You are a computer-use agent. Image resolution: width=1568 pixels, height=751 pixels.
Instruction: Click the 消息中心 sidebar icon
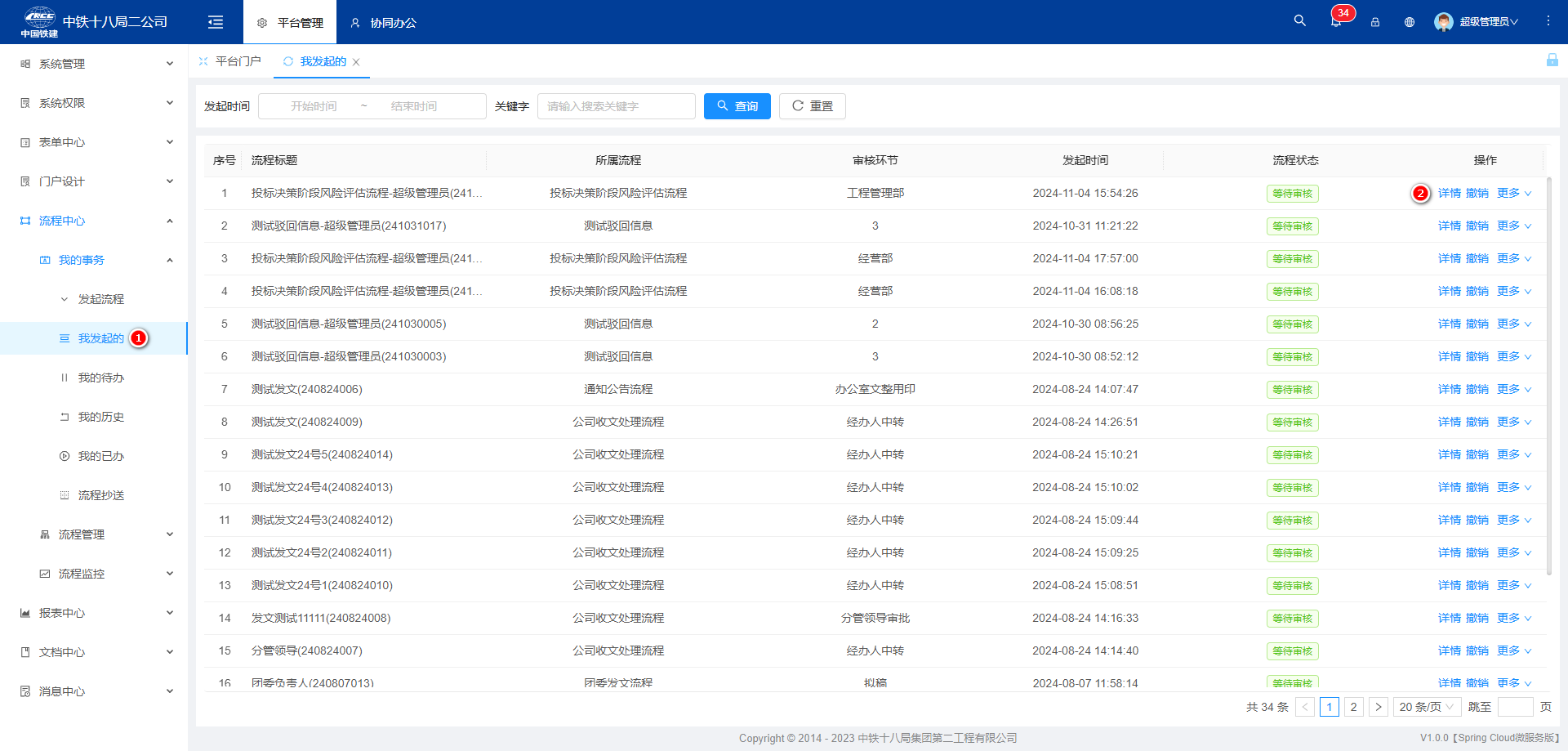[x=25, y=691]
